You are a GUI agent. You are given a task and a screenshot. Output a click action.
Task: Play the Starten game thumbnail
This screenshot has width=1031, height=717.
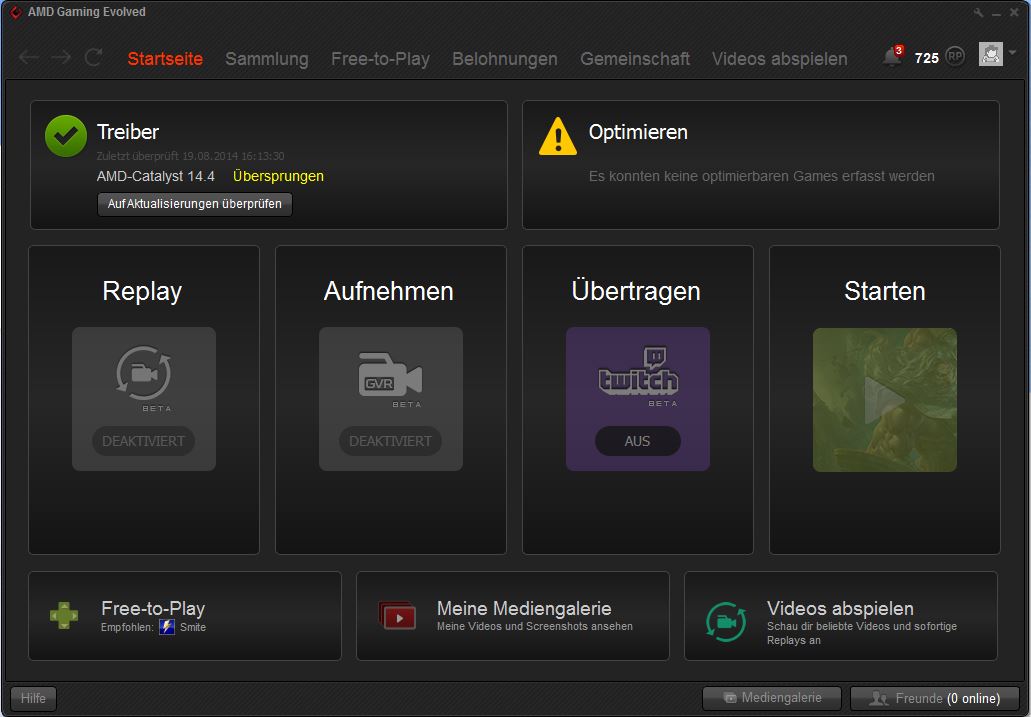click(x=884, y=399)
